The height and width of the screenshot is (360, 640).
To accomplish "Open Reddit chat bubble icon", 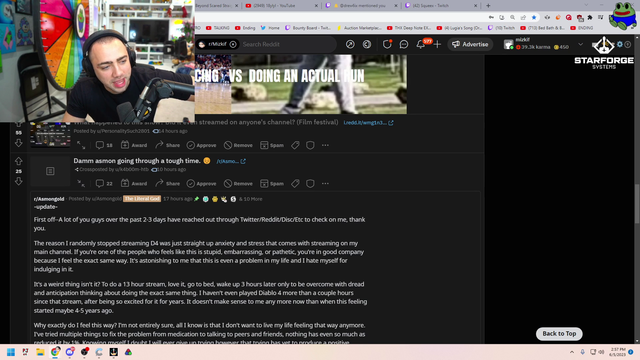I will 404,44.
